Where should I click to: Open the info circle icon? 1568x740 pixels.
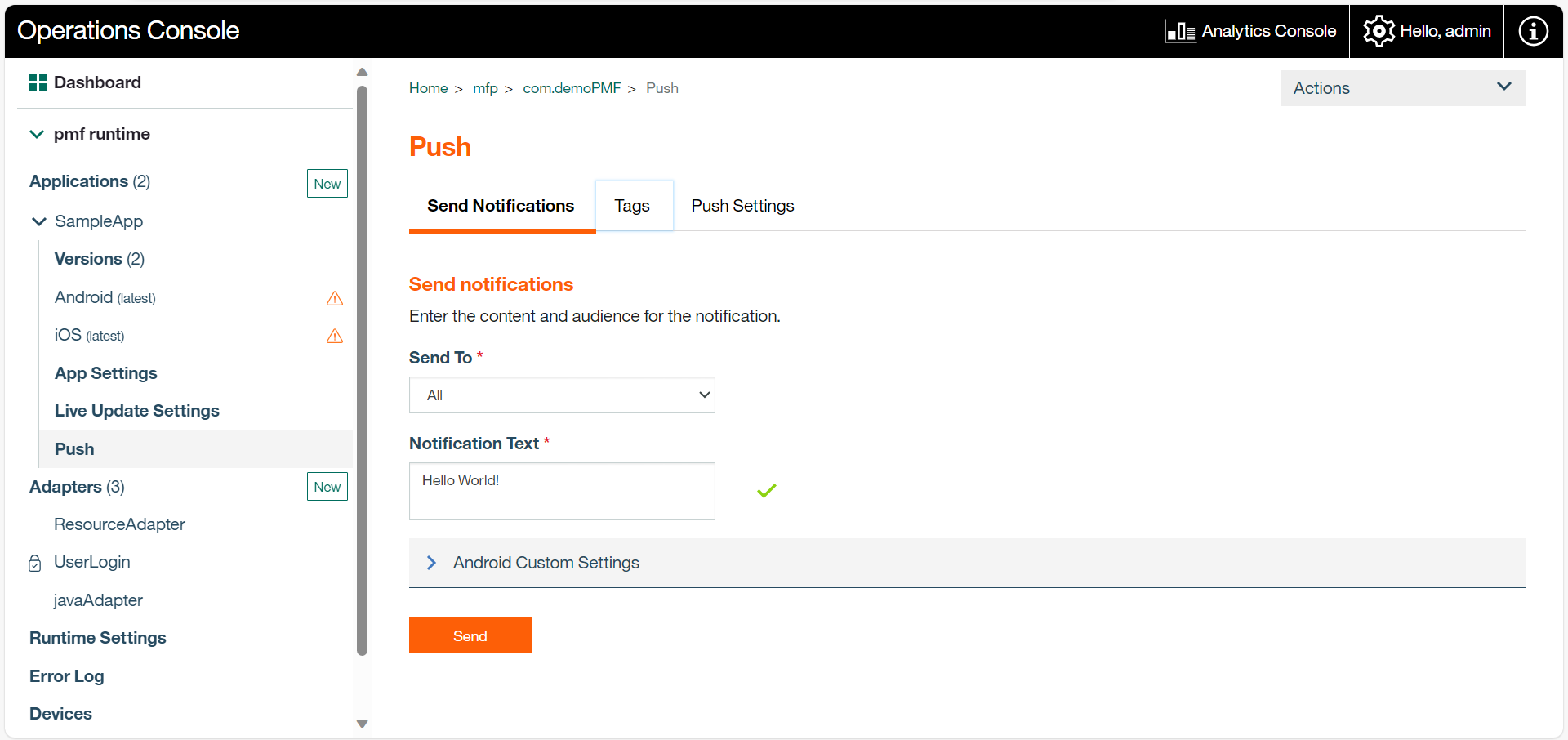(1533, 32)
